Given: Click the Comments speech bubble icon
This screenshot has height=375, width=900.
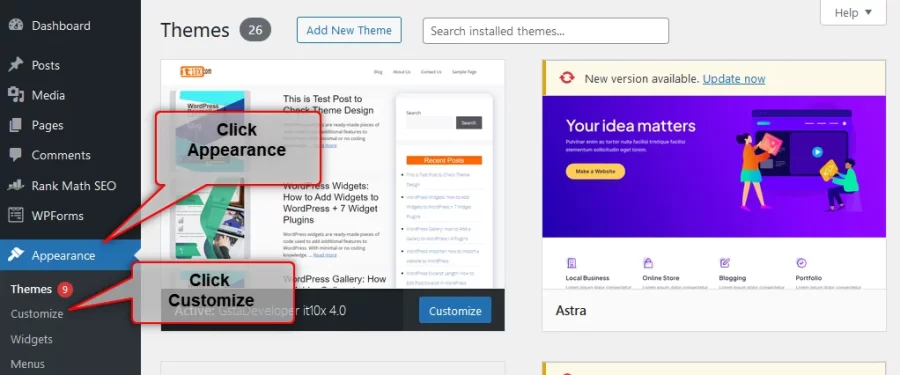Looking at the screenshot, I should point(15,155).
